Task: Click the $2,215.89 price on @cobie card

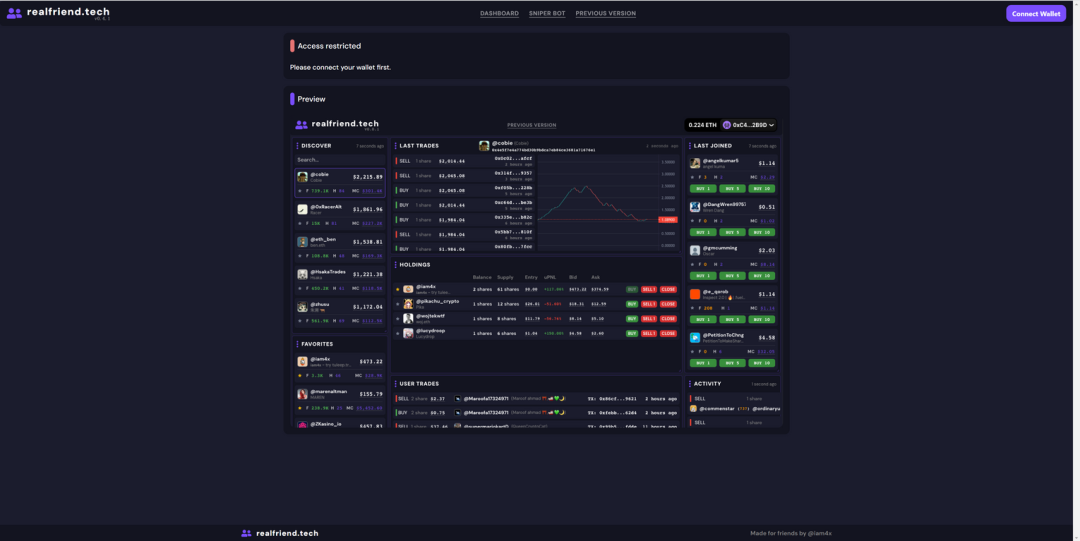Action: [x=368, y=177]
